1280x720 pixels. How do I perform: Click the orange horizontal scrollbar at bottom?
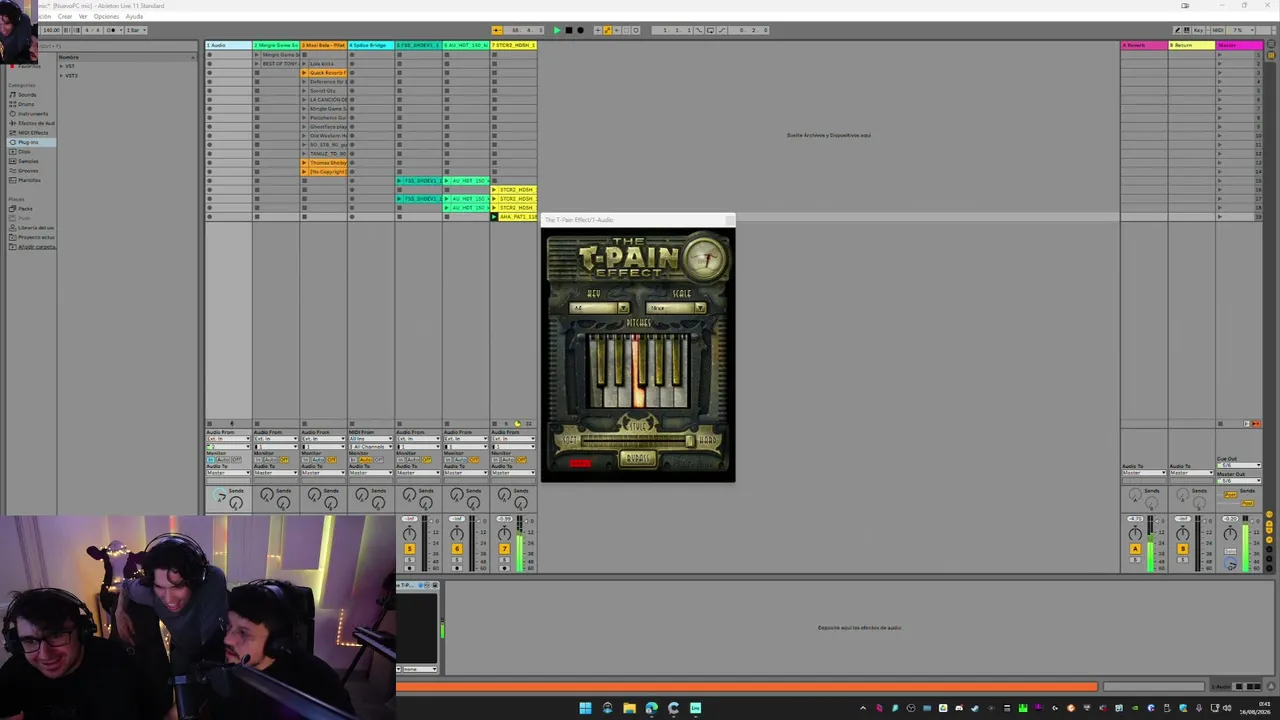[x=747, y=686]
